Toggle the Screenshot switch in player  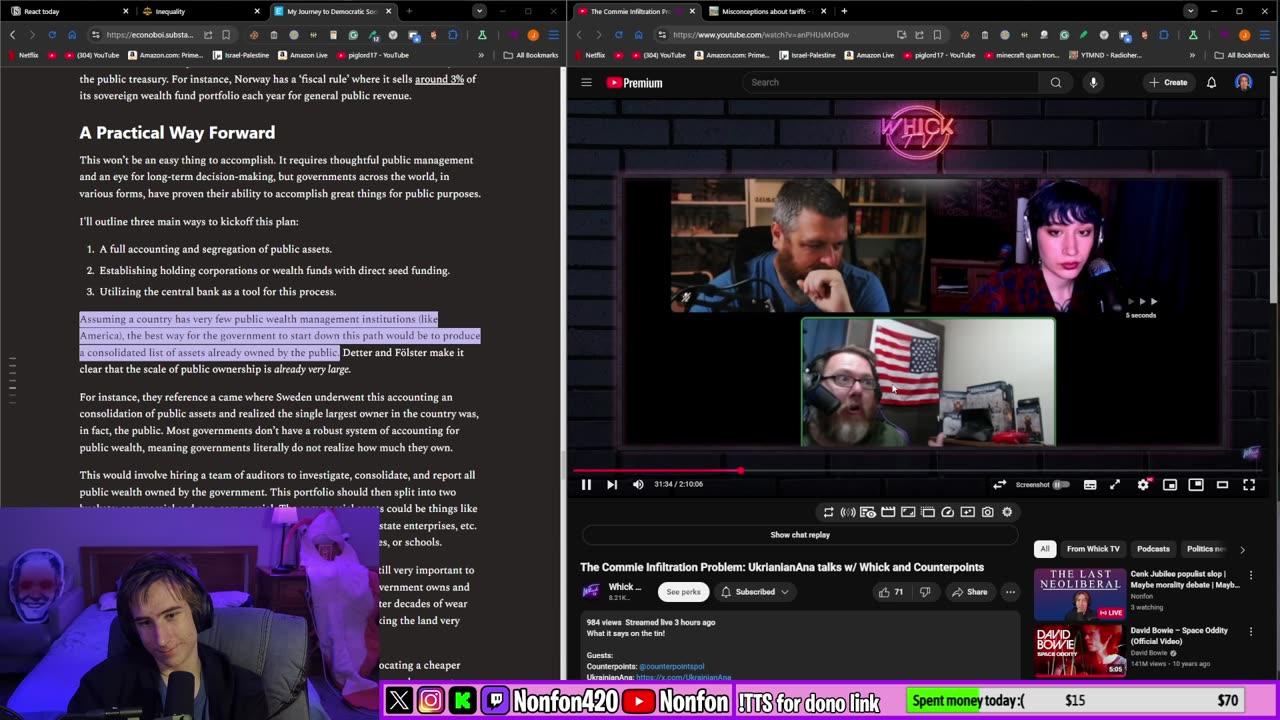click(x=1060, y=484)
